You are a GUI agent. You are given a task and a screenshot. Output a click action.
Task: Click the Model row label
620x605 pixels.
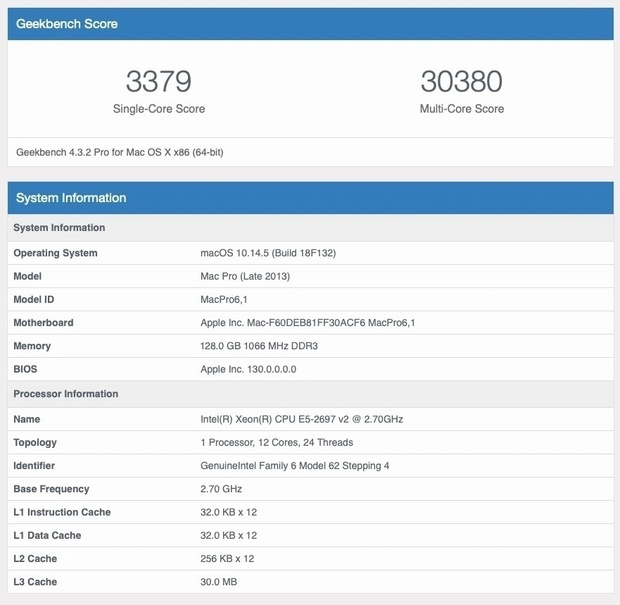point(27,276)
